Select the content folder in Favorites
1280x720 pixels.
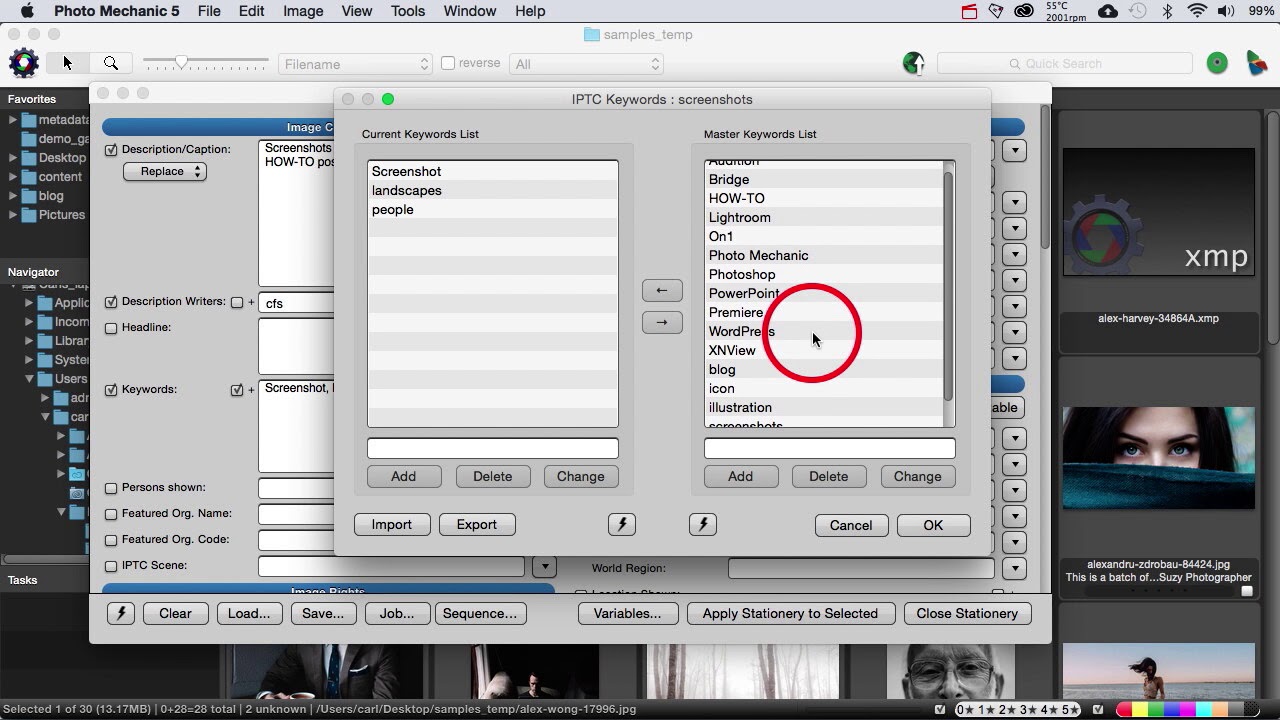click(x=60, y=176)
